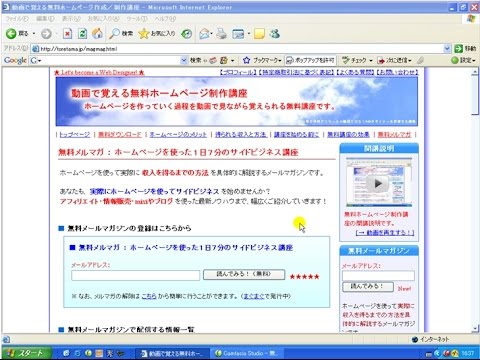
Task: Click the 無料ダウンロード navigation link
Action: tap(120, 134)
